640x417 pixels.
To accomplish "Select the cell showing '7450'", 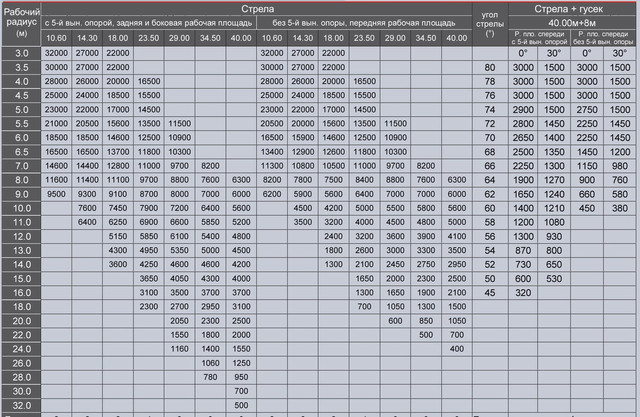I will pos(118,208).
